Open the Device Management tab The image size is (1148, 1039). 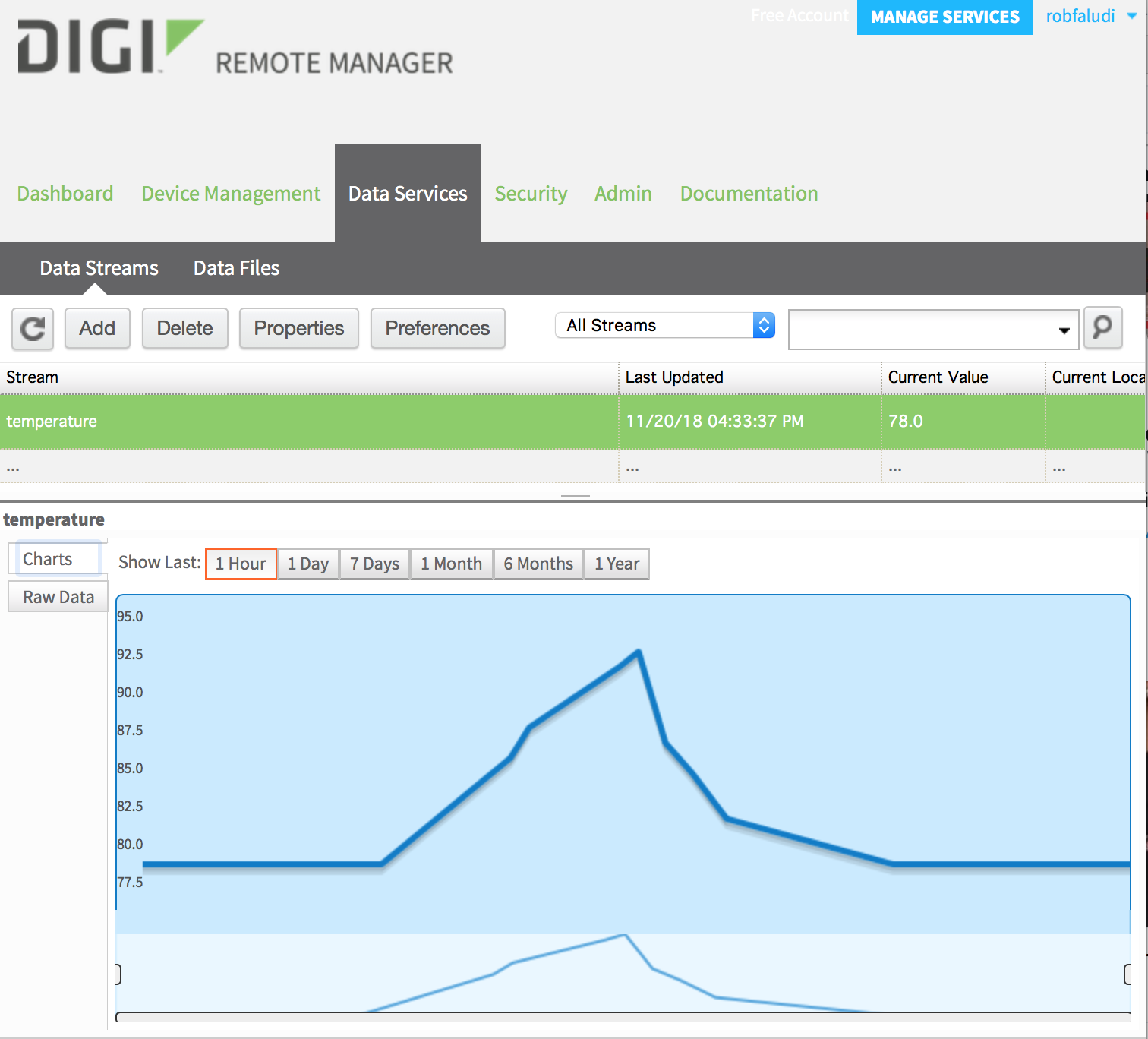(x=231, y=194)
